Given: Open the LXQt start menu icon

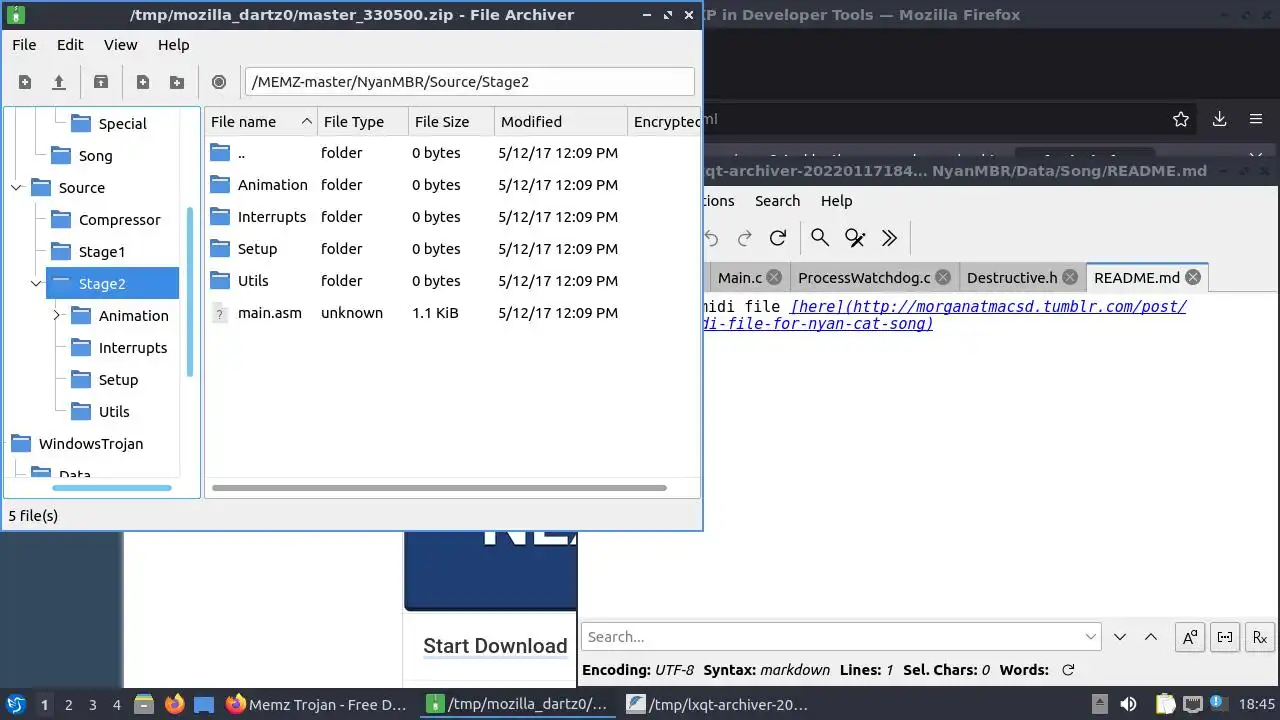Looking at the screenshot, I should coord(17,705).
